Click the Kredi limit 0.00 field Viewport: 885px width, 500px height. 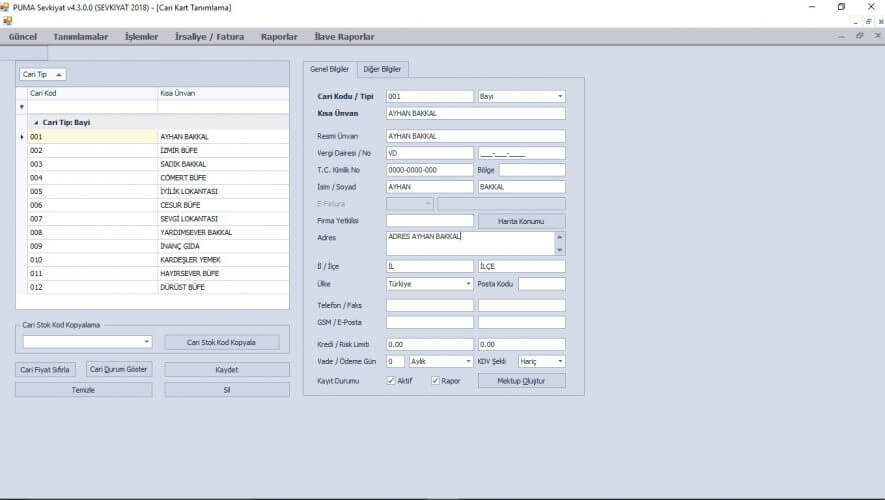click(x=430, y=344)
